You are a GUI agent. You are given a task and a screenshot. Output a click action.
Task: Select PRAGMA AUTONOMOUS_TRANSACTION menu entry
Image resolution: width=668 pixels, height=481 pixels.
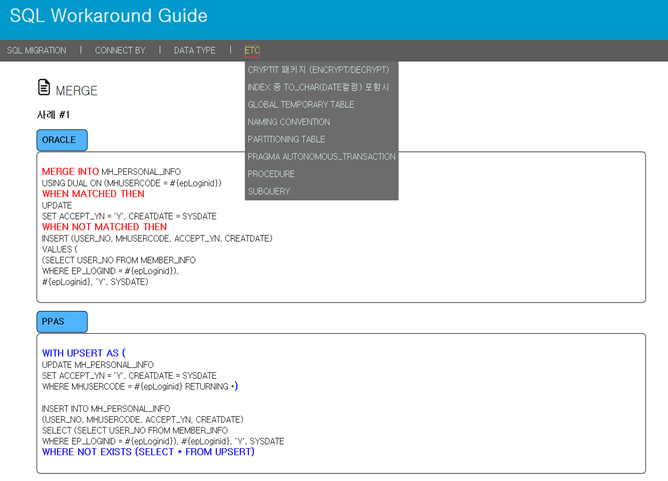(322, 157)
